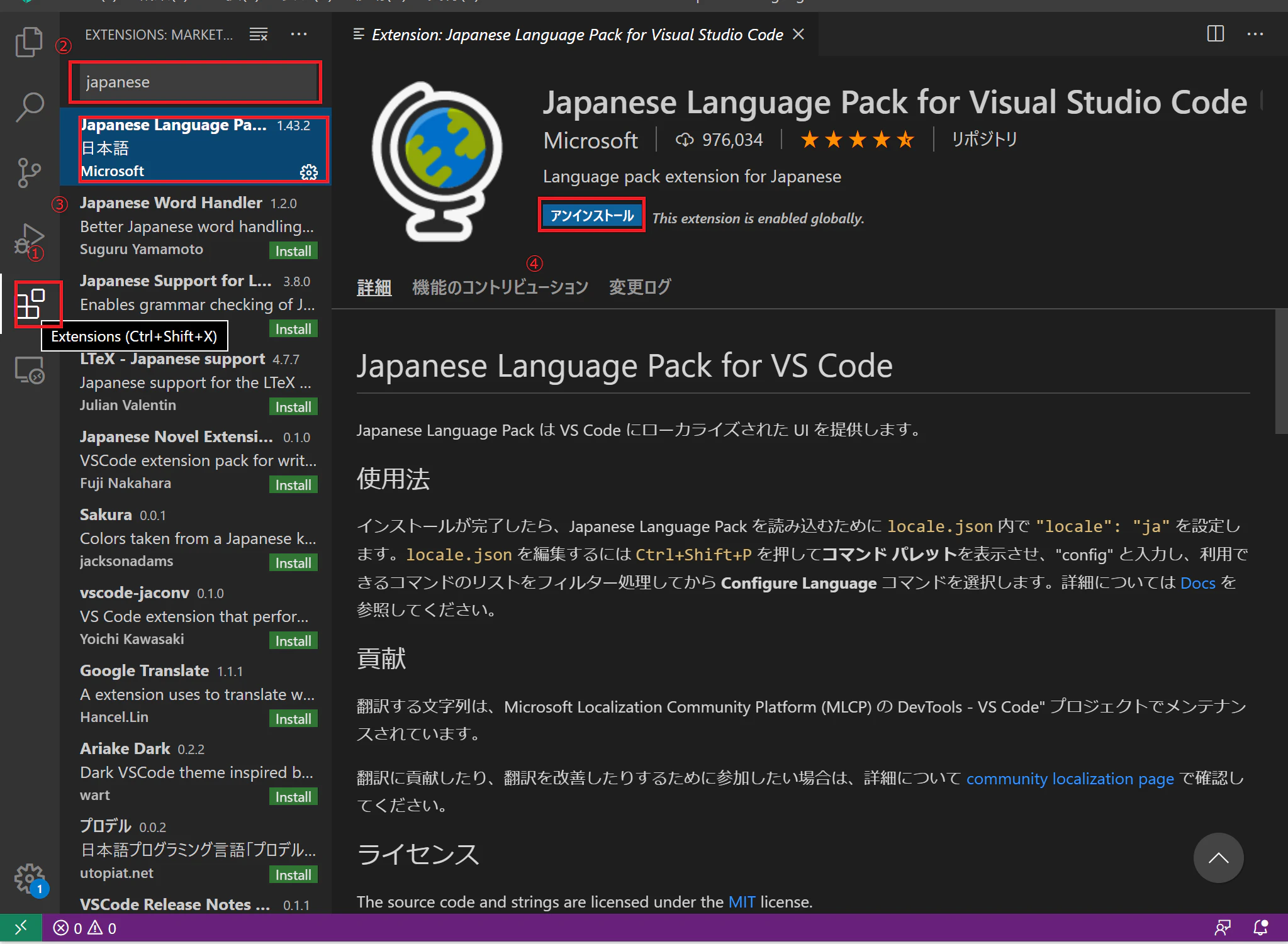Install Google Translate extension
Screen dimensions: 1288x944
(293, 719)
